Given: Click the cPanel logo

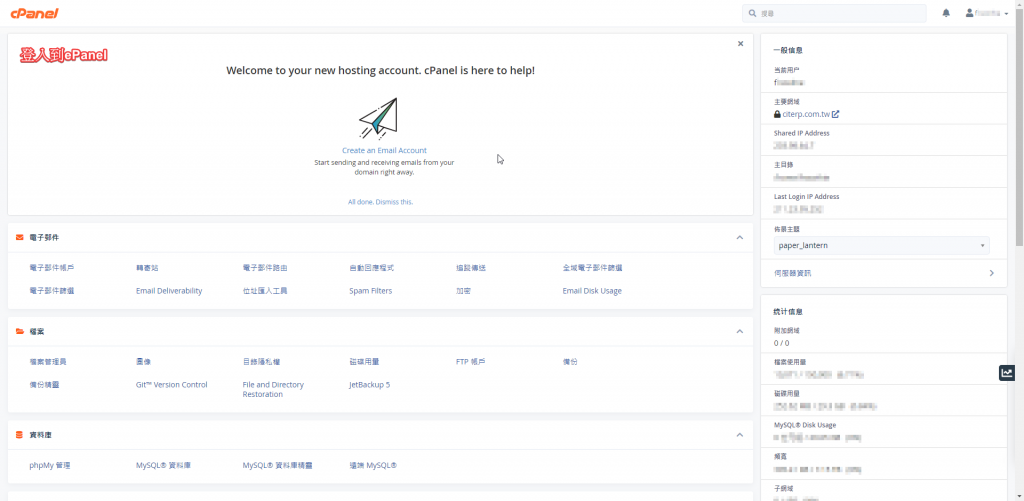Looking at the screenshot, I should coord(34,13).
